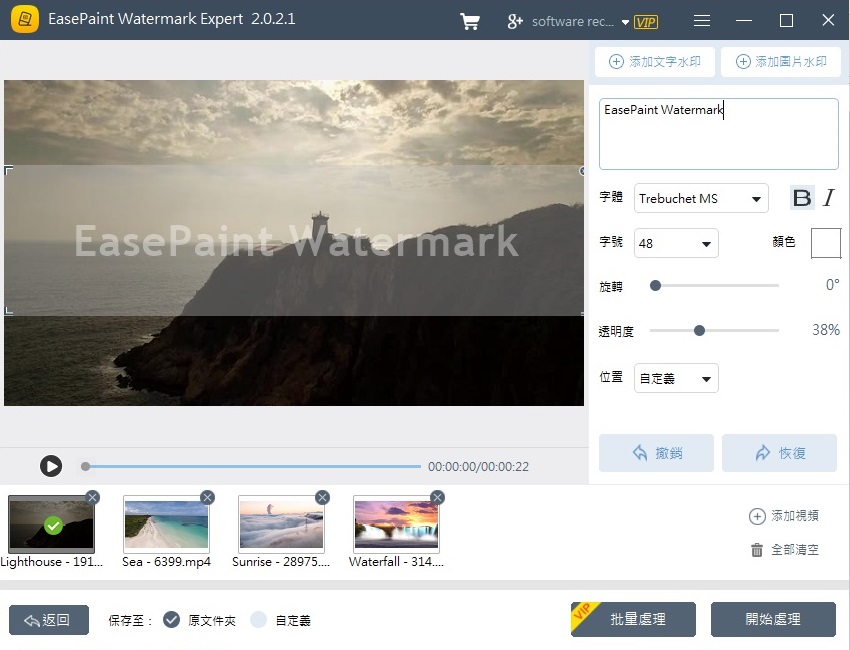Click the 開始處理 start processing button
The image size is (850, 650).
point(773,619)
